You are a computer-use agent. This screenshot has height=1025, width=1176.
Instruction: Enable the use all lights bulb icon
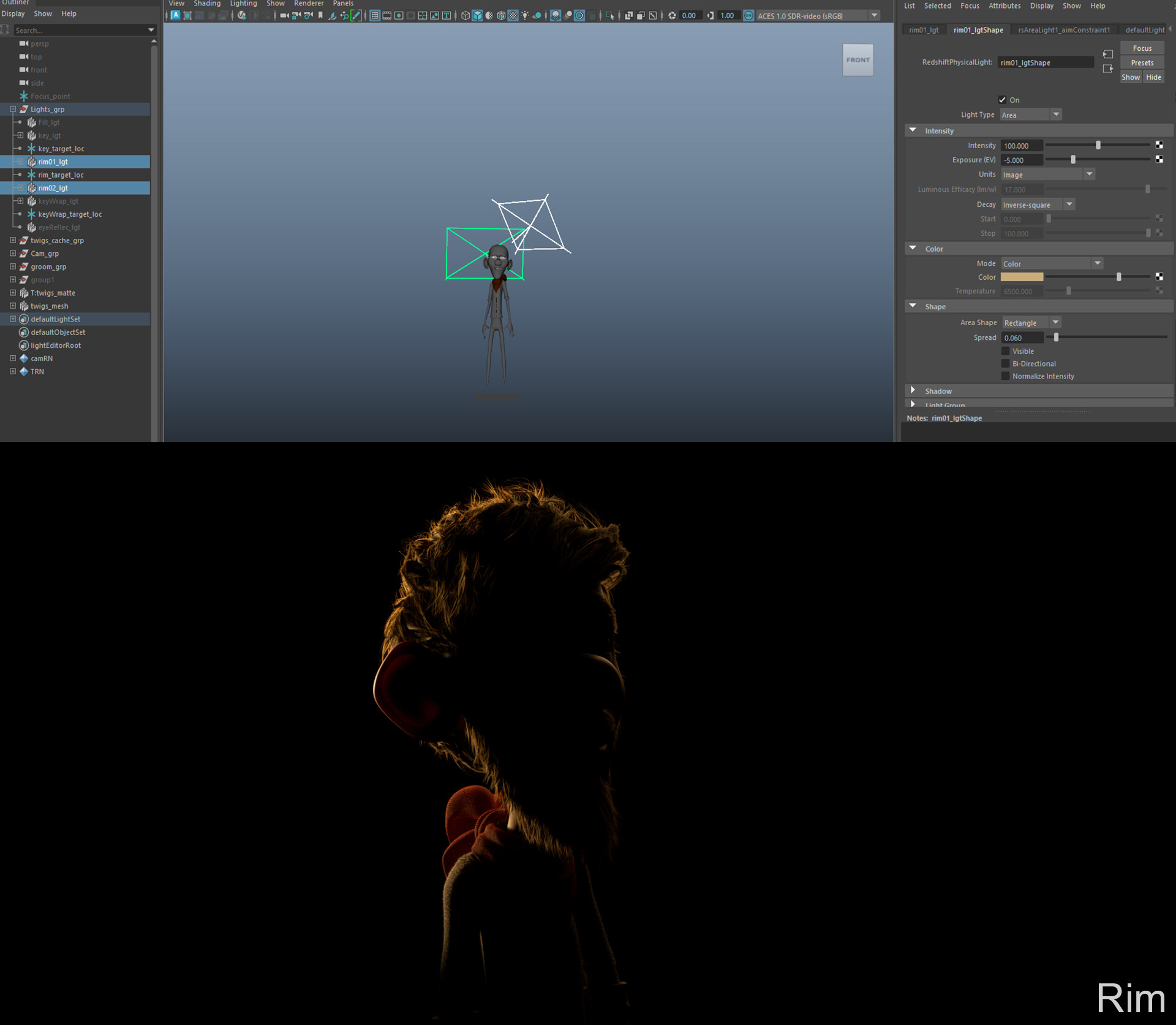[525, 16]
